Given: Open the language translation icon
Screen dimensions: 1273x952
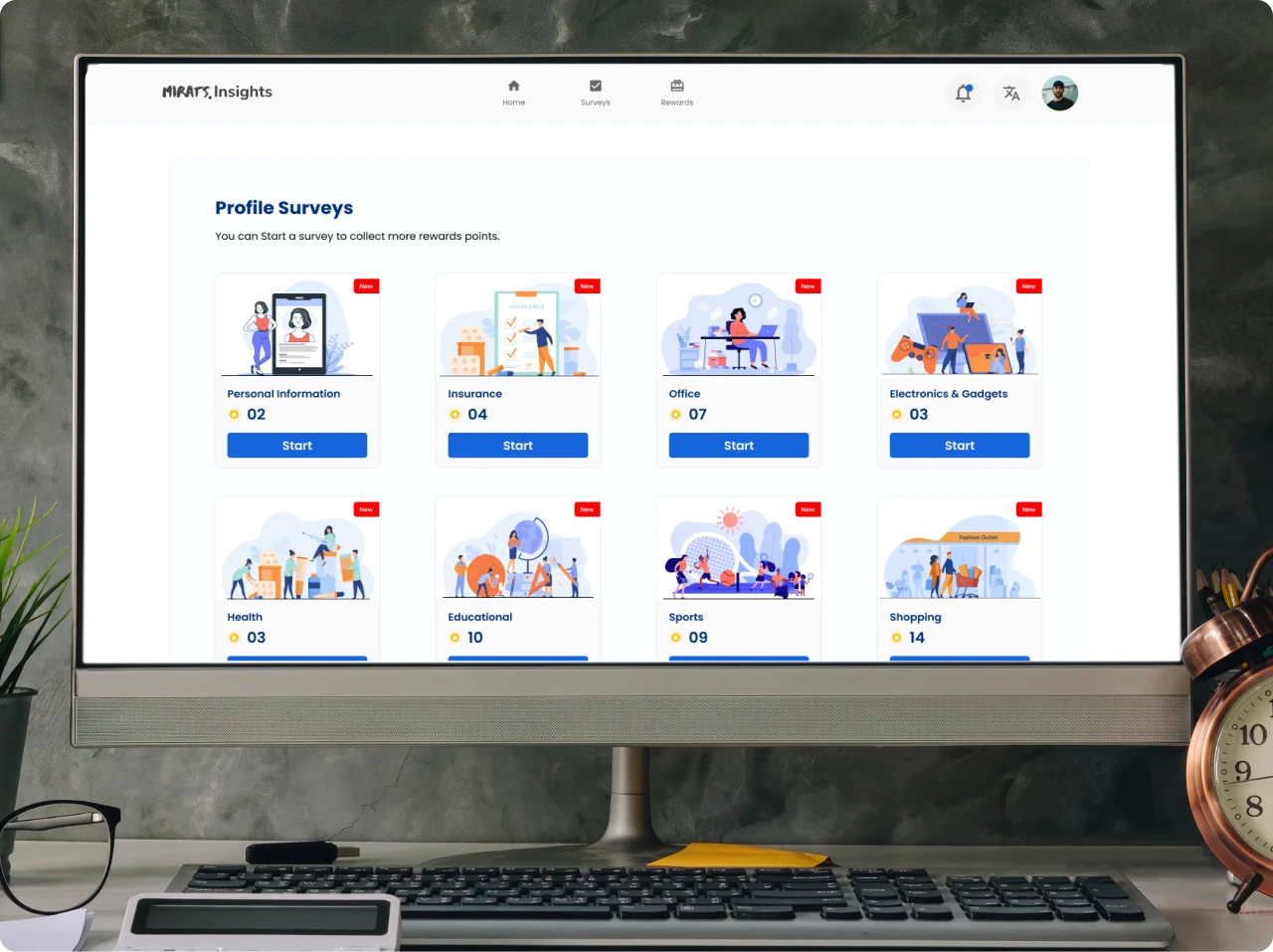Looking at the screenshot, I should tap(1011, 94).
